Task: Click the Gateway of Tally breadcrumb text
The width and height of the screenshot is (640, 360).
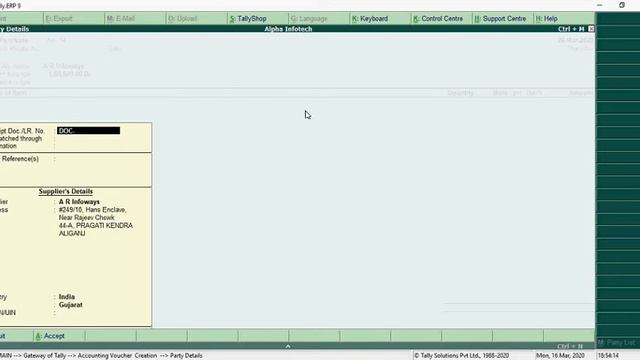Action: [44, 356]
